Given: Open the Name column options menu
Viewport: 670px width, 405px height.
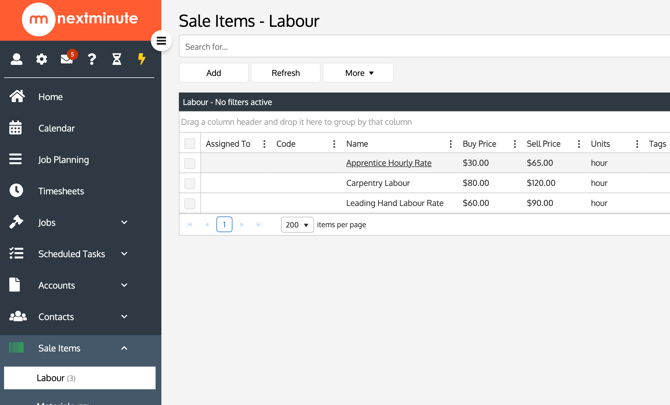Looking at the screenshot, I should pyautogui.click(x=451, y=144).
